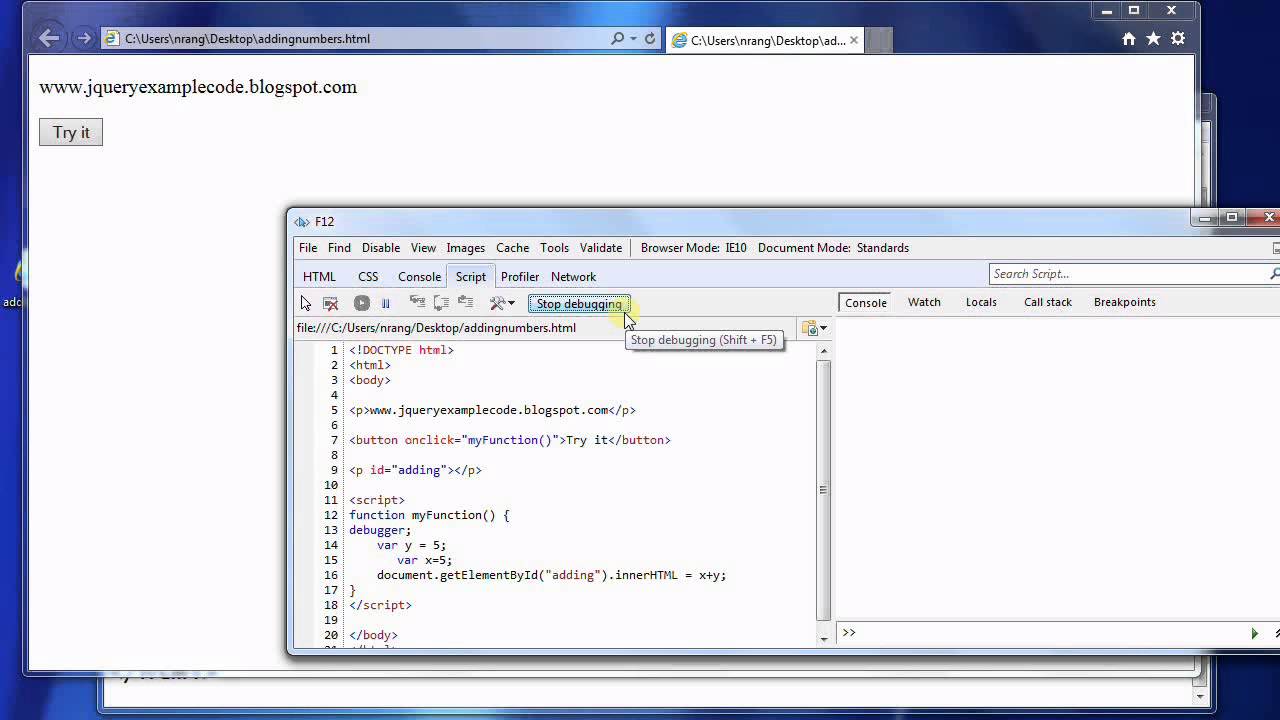Screen dimensions: 1280x720
Task: Open a new blank browser tab
Action: coord(879,41)
